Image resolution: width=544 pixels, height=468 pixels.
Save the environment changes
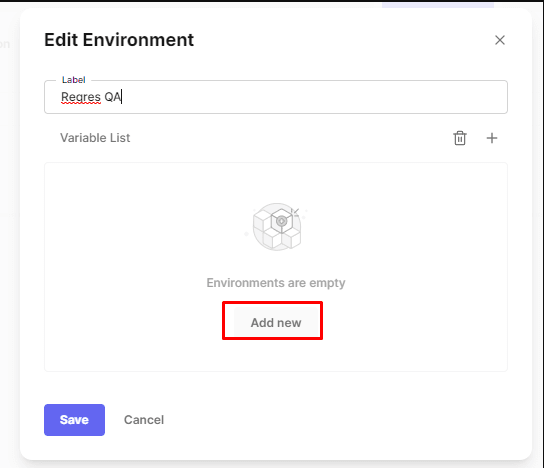[x=74, y=420]
